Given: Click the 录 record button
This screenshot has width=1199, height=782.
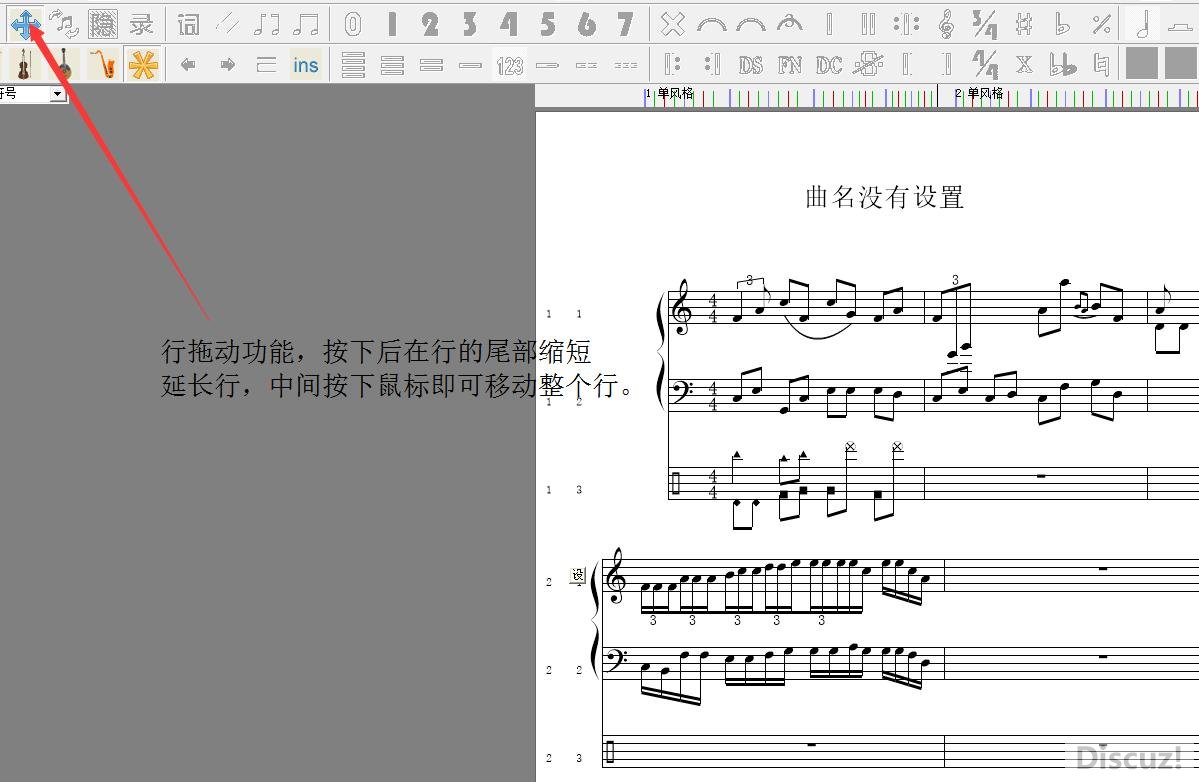Looking at the screenshot, I should [142, 24].
